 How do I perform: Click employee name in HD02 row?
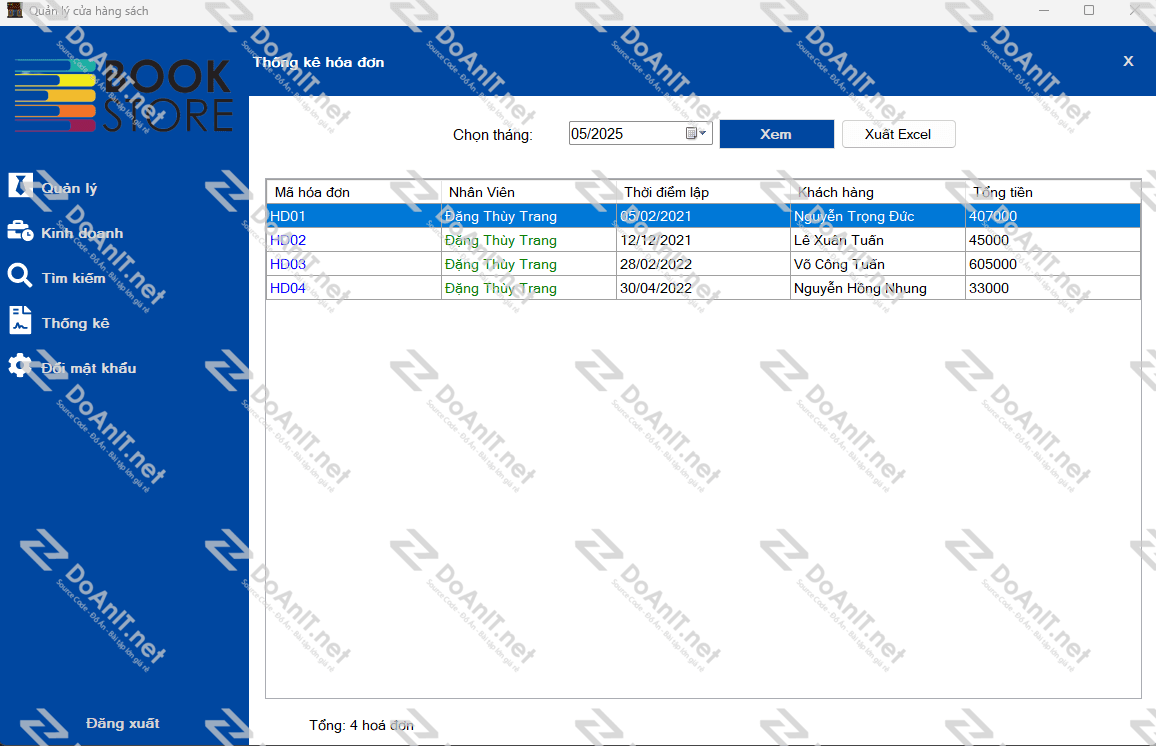501,240
